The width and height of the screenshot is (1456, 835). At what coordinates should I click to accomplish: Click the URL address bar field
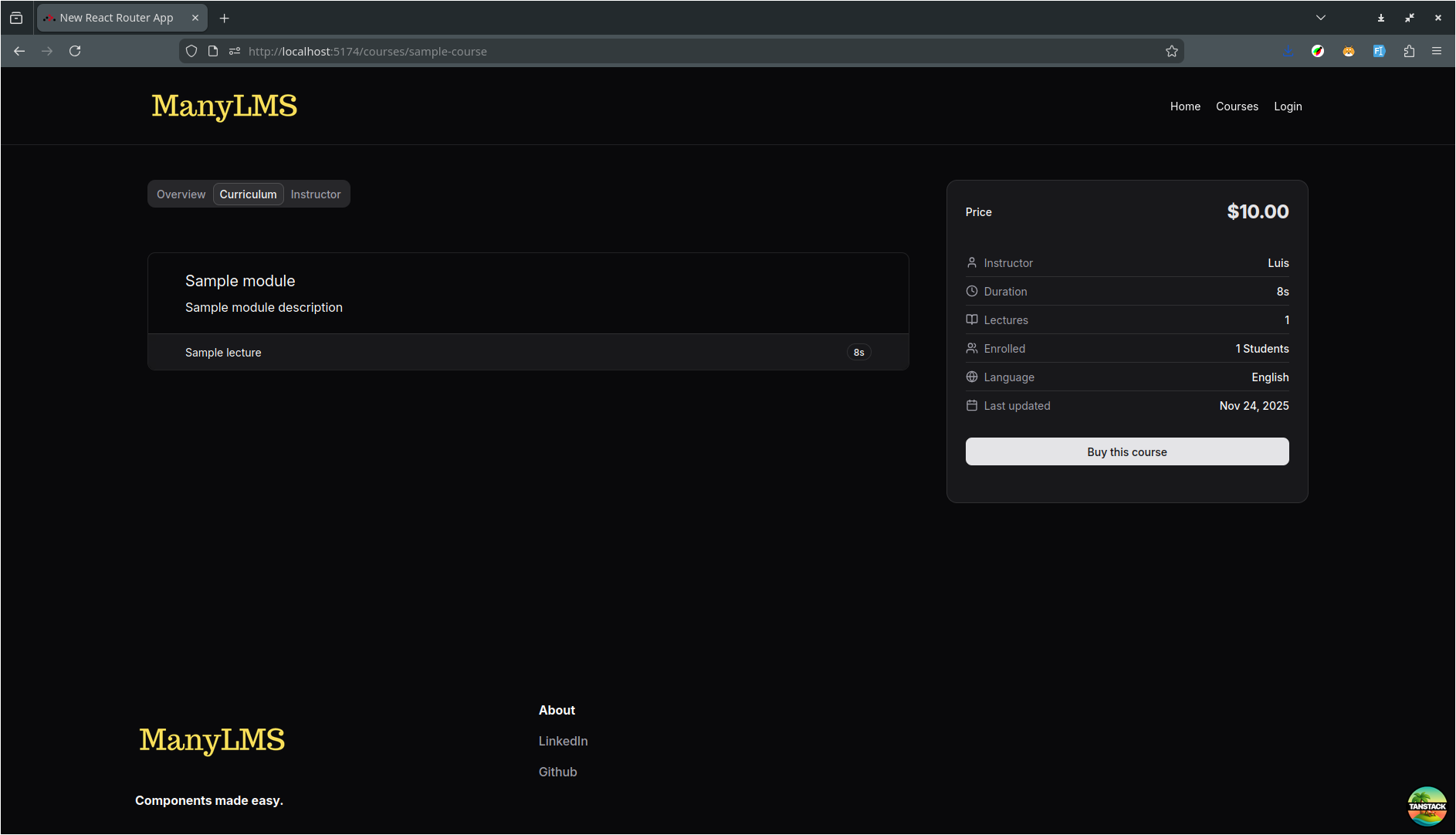695,51
